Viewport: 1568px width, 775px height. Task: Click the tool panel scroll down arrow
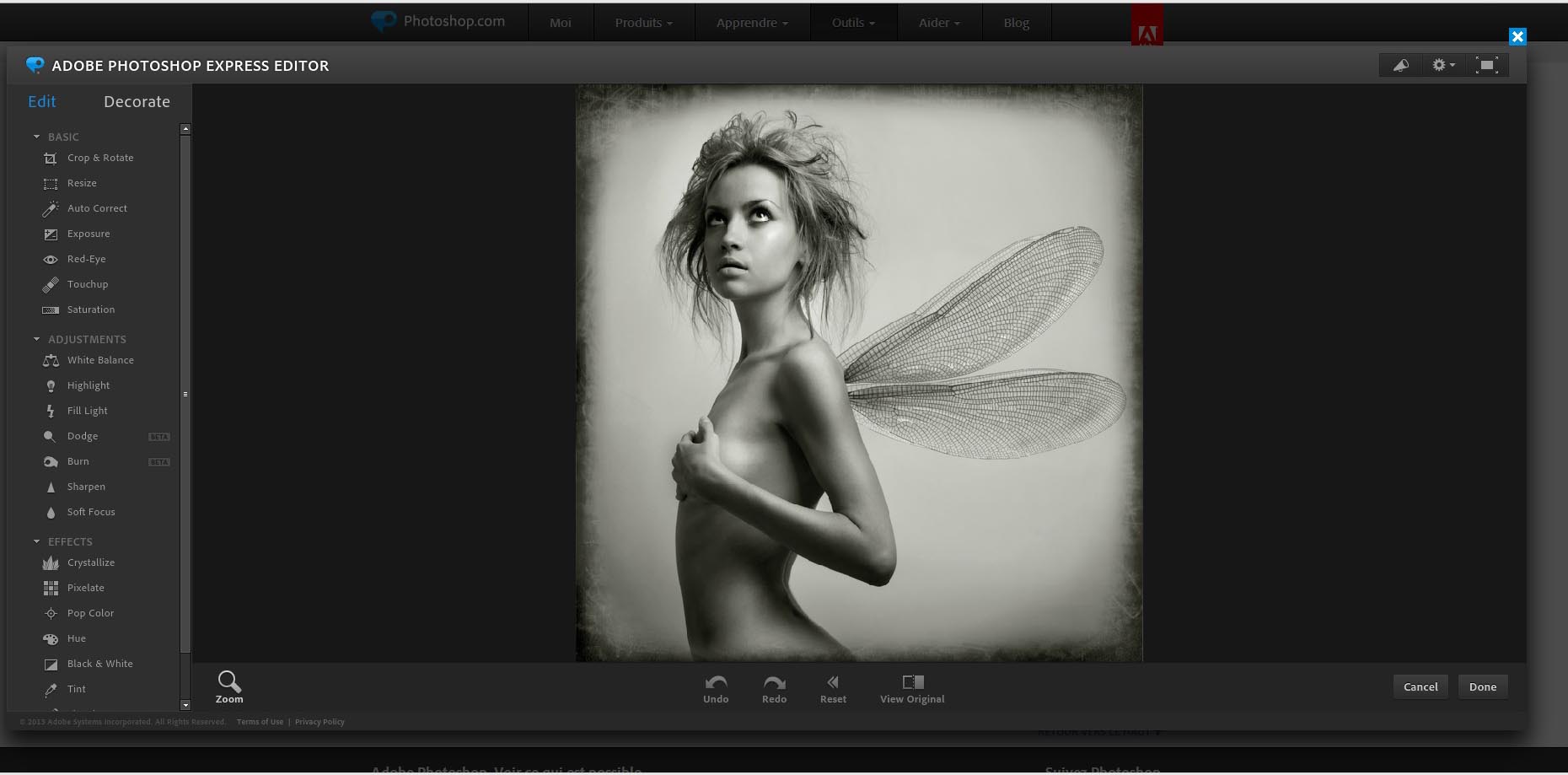185,705
